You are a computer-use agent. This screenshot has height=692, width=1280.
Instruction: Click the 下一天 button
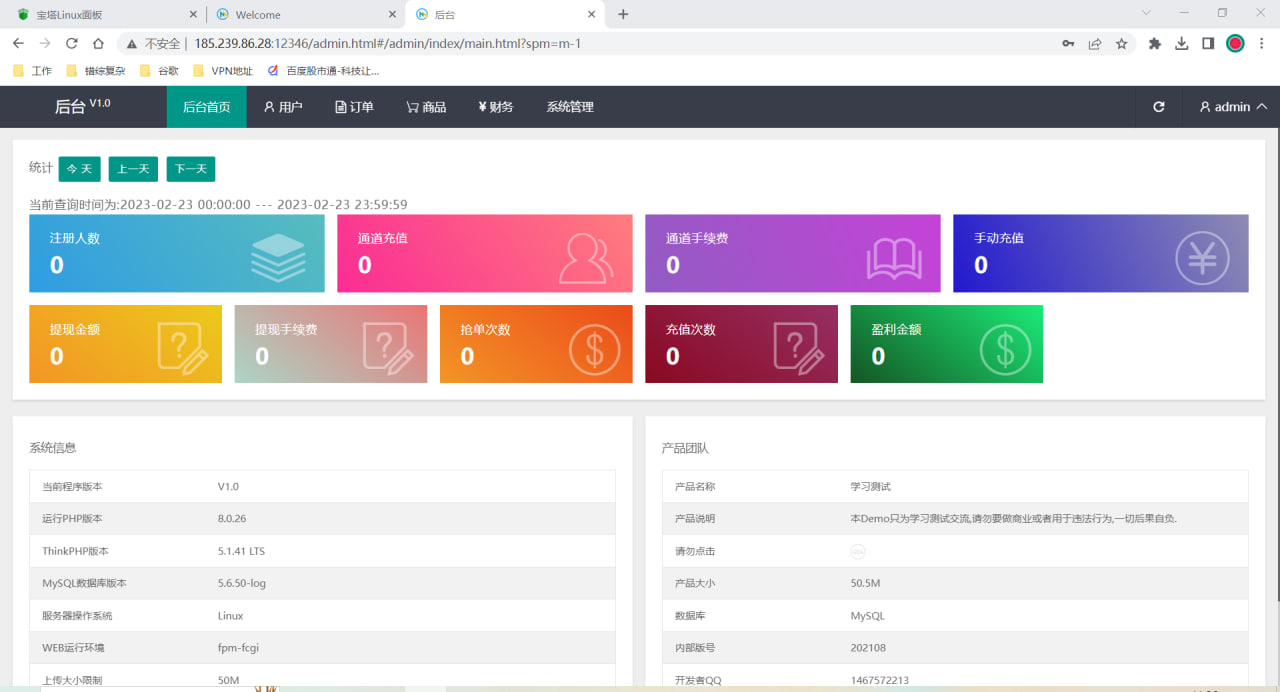pyautogui.click(x=191, y=169)
